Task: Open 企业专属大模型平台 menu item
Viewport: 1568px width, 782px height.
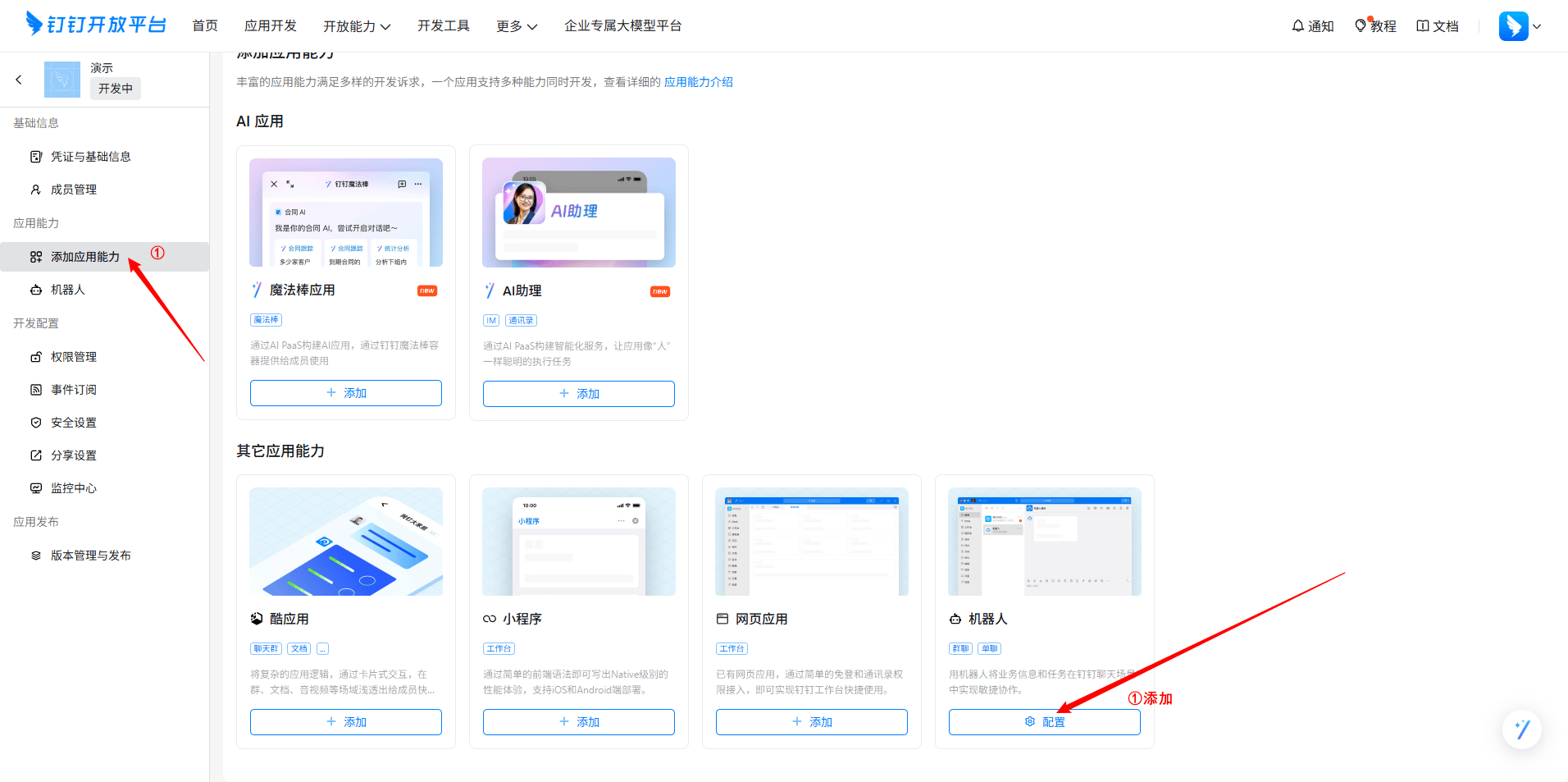Action: (x=622, y=26)
